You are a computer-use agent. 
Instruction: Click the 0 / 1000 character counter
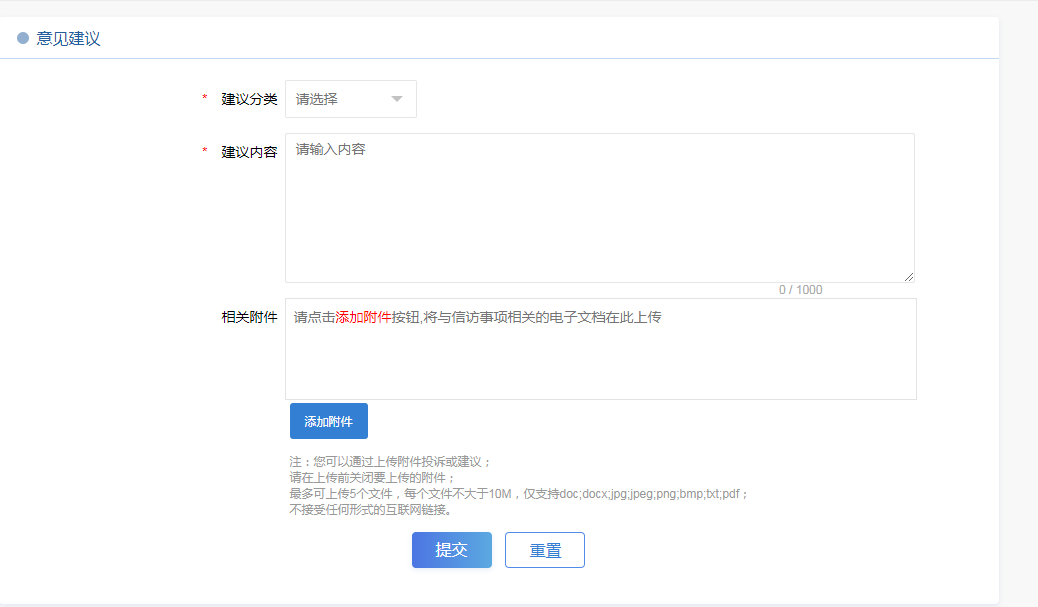pos(800,290)
